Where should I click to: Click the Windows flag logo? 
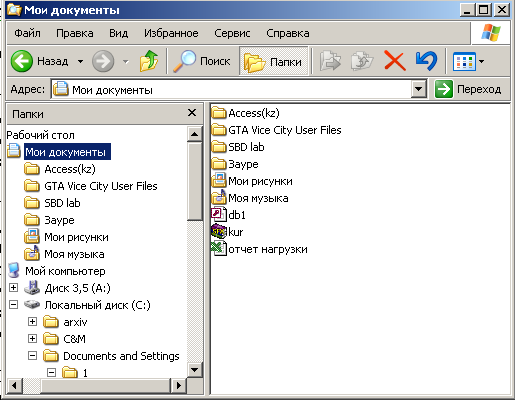pos(490,33)
